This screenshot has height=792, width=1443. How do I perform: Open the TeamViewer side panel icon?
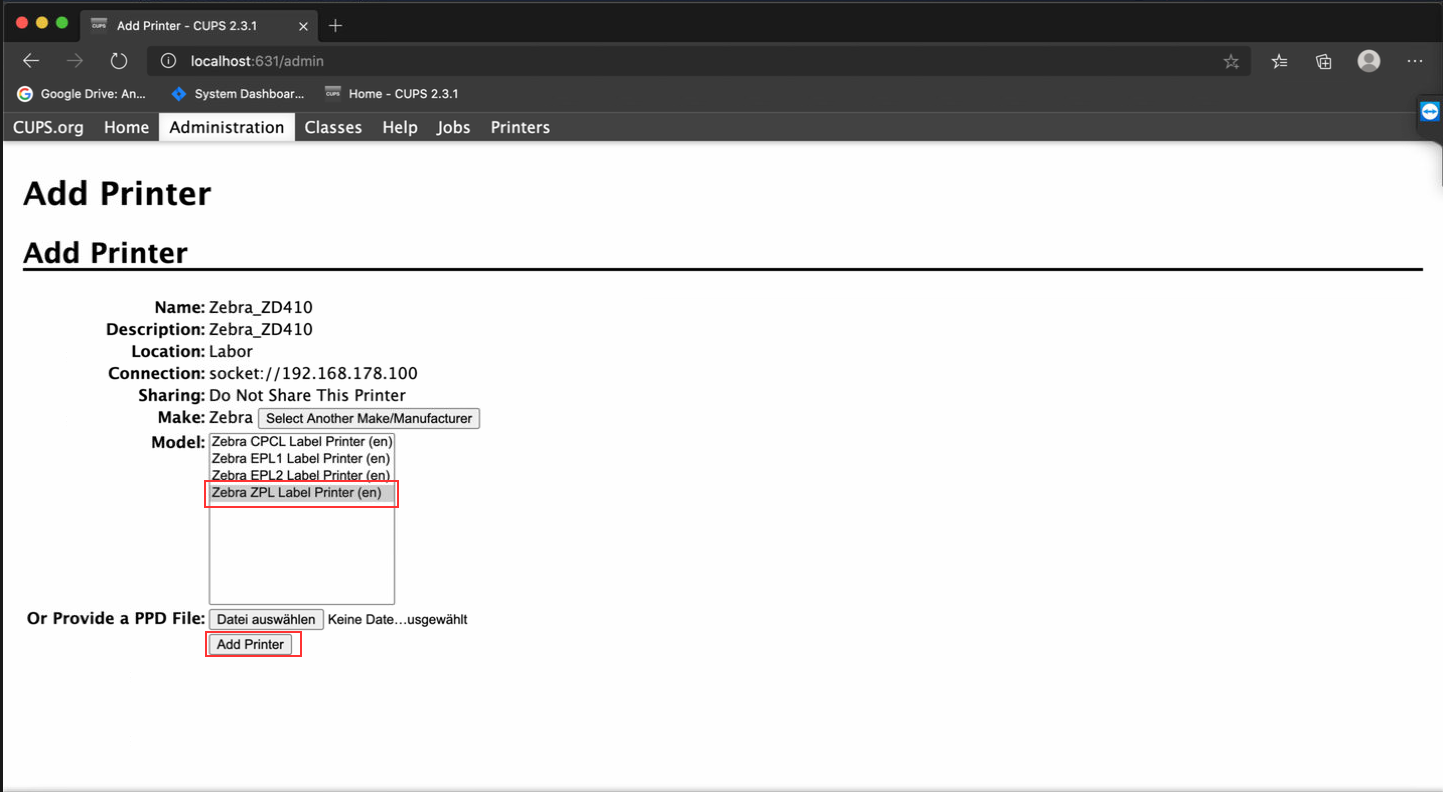click(x=1430, y=112)
